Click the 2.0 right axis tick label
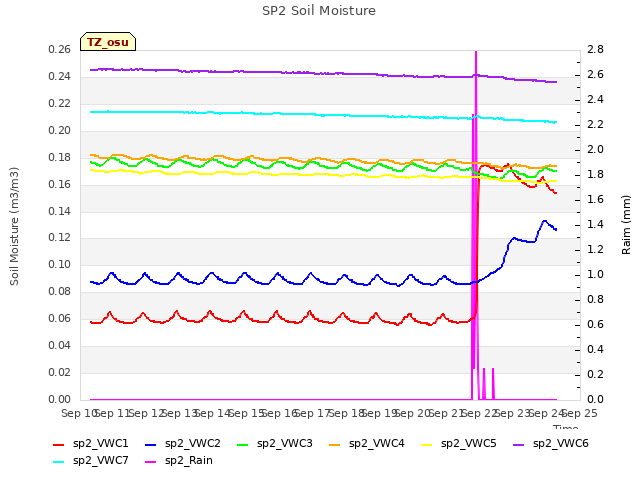Image resolution: width=640 pixels, height=480 pixels. coord(596,149)
